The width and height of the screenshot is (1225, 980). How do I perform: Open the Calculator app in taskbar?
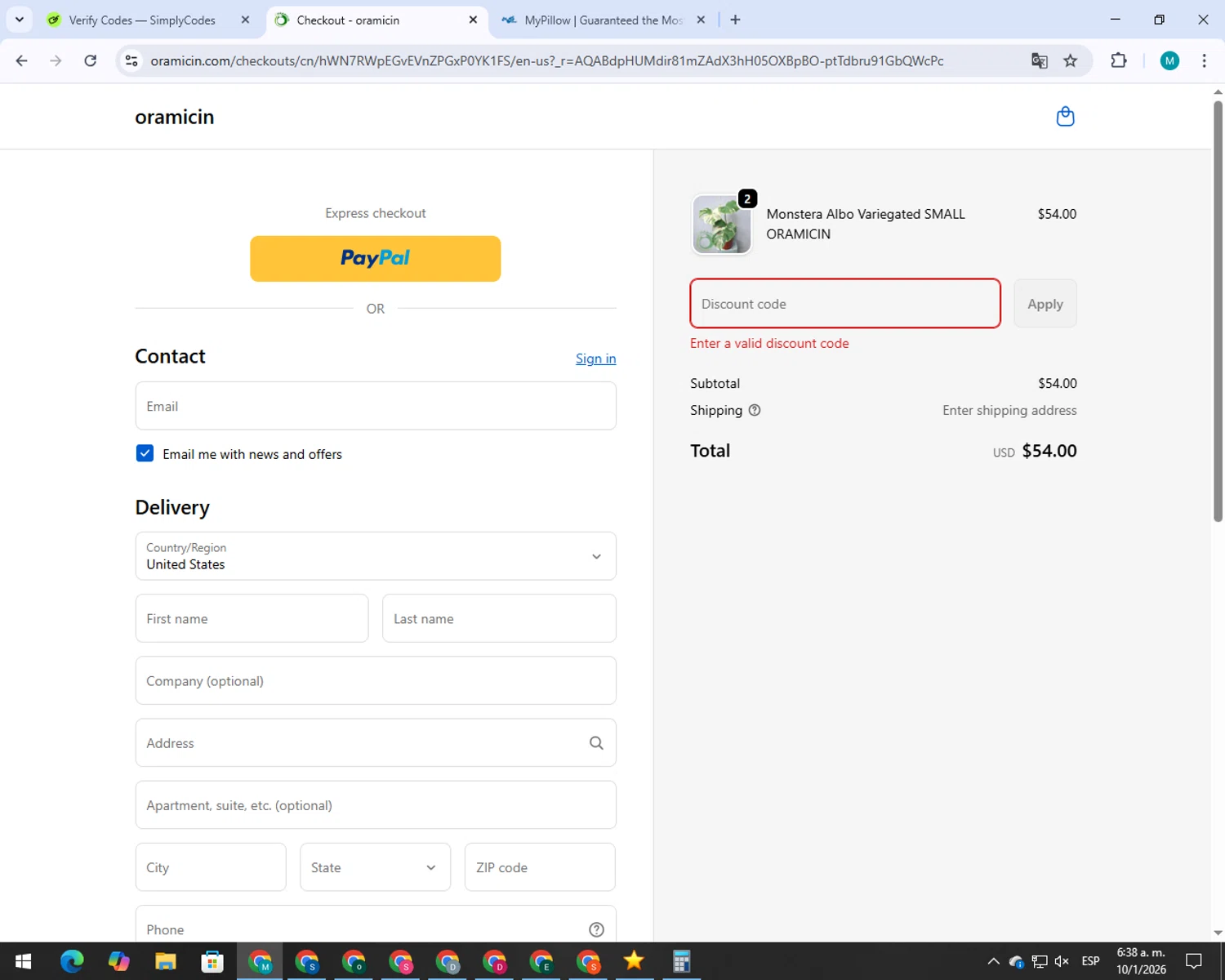click(x=681, y=961)
